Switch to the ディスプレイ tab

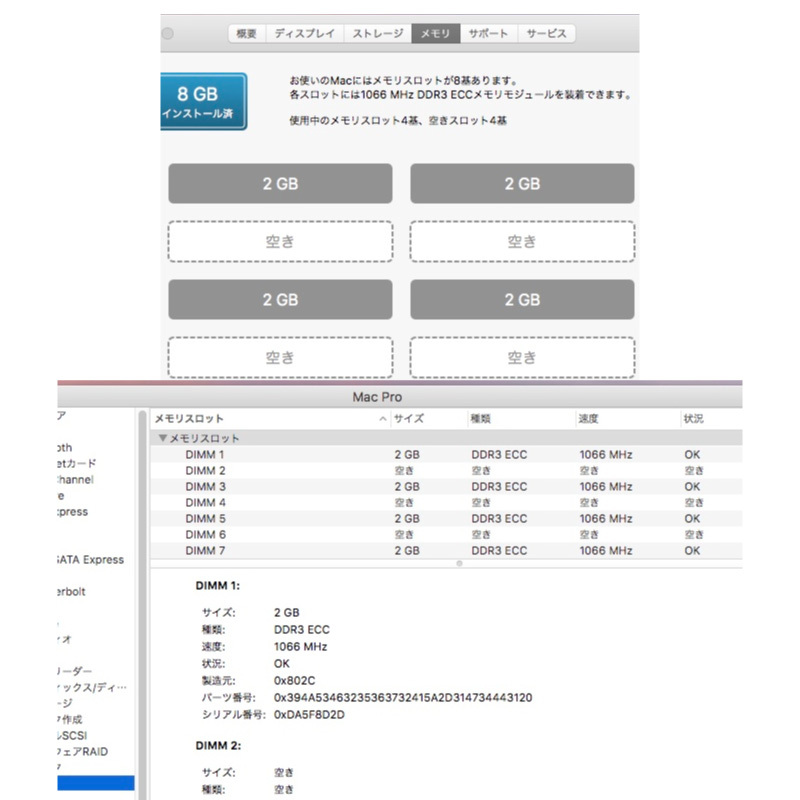click(x=305, y=33)
